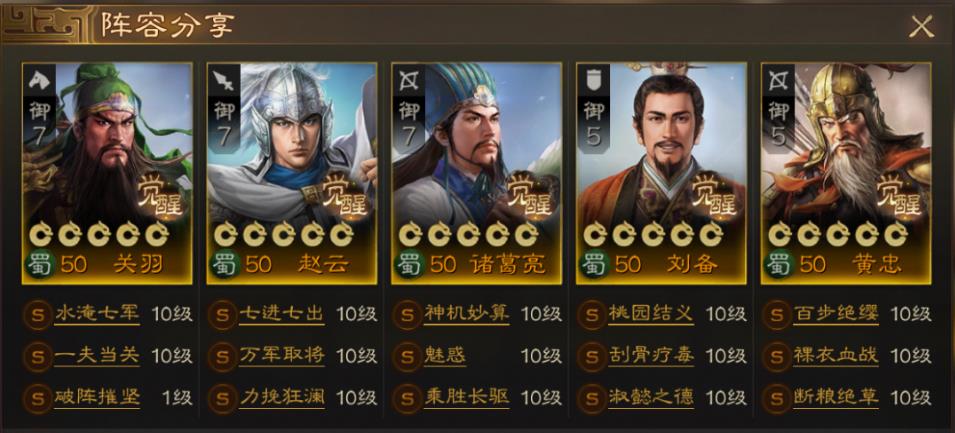The width and height of the screenshot is (955, 433).
Task: Click the cavalry troop icon on 关羽's card
Action: [39, 79]
